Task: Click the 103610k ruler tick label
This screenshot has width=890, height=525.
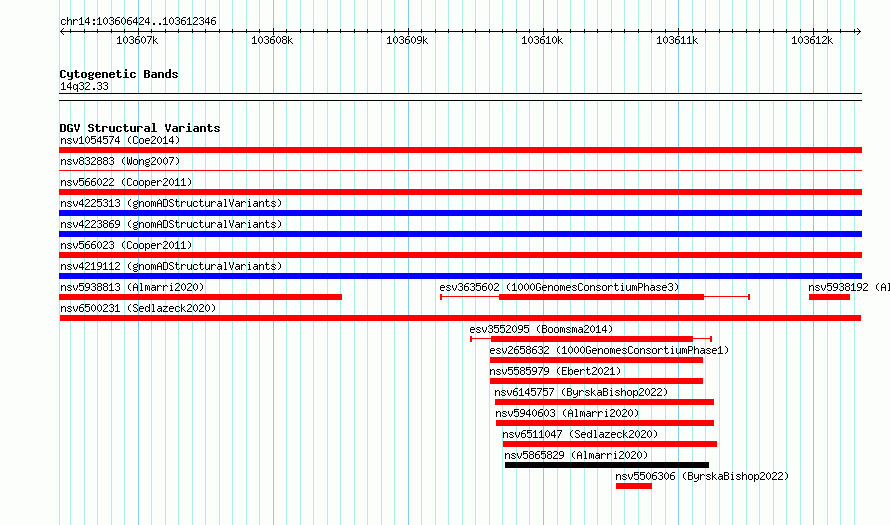Action: [x=542, y=40]
